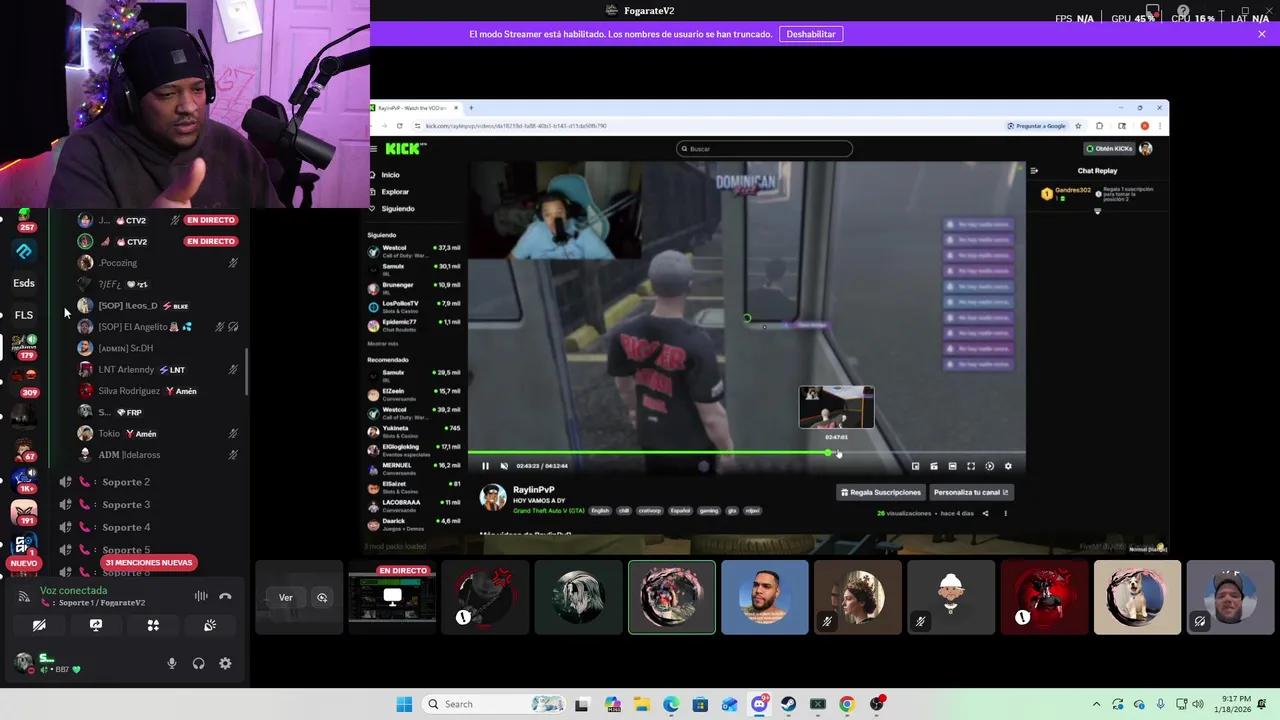
Task: Click Ver button on stream tiles
Action: (x=286, y=598)
